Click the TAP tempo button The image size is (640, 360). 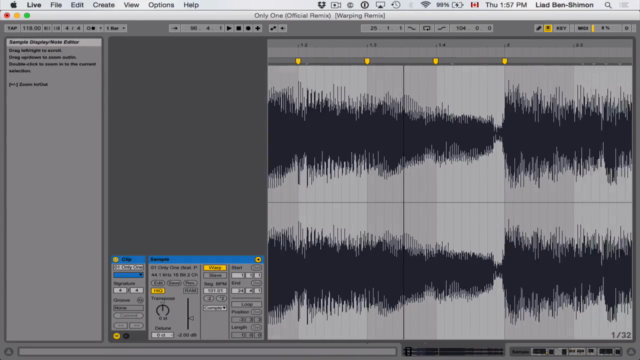[x=12, y=28]
